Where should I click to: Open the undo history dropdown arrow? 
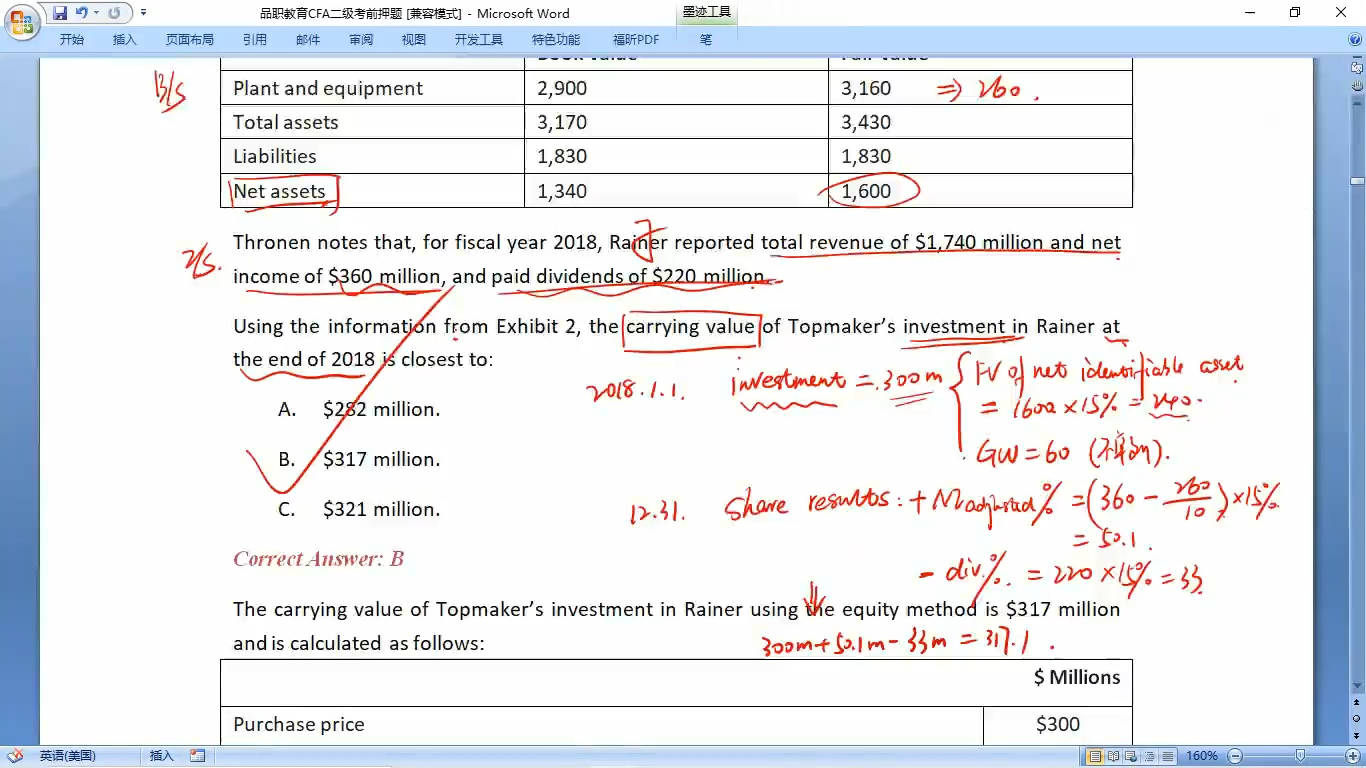click(x=96, y=13)
